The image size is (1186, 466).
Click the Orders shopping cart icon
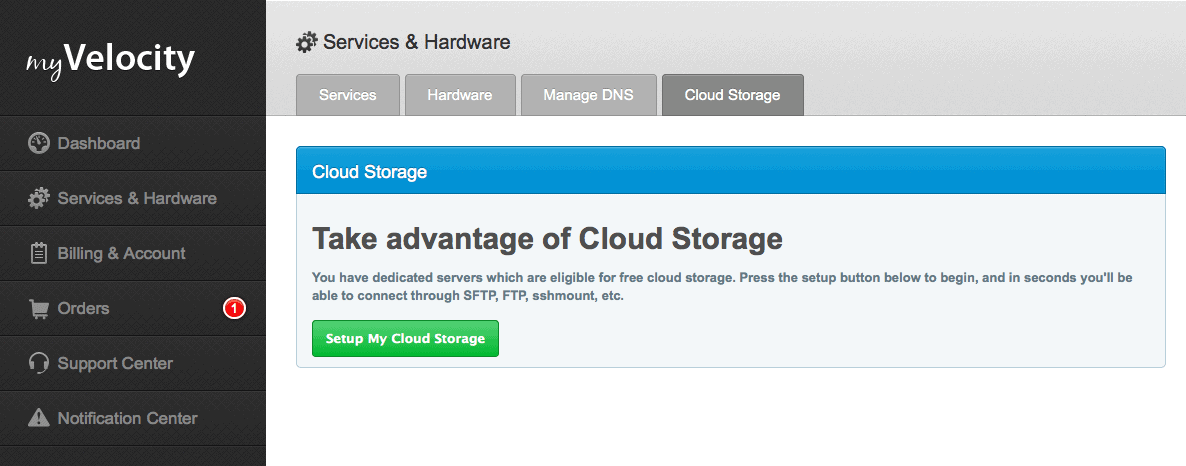(x=39, y=309)
